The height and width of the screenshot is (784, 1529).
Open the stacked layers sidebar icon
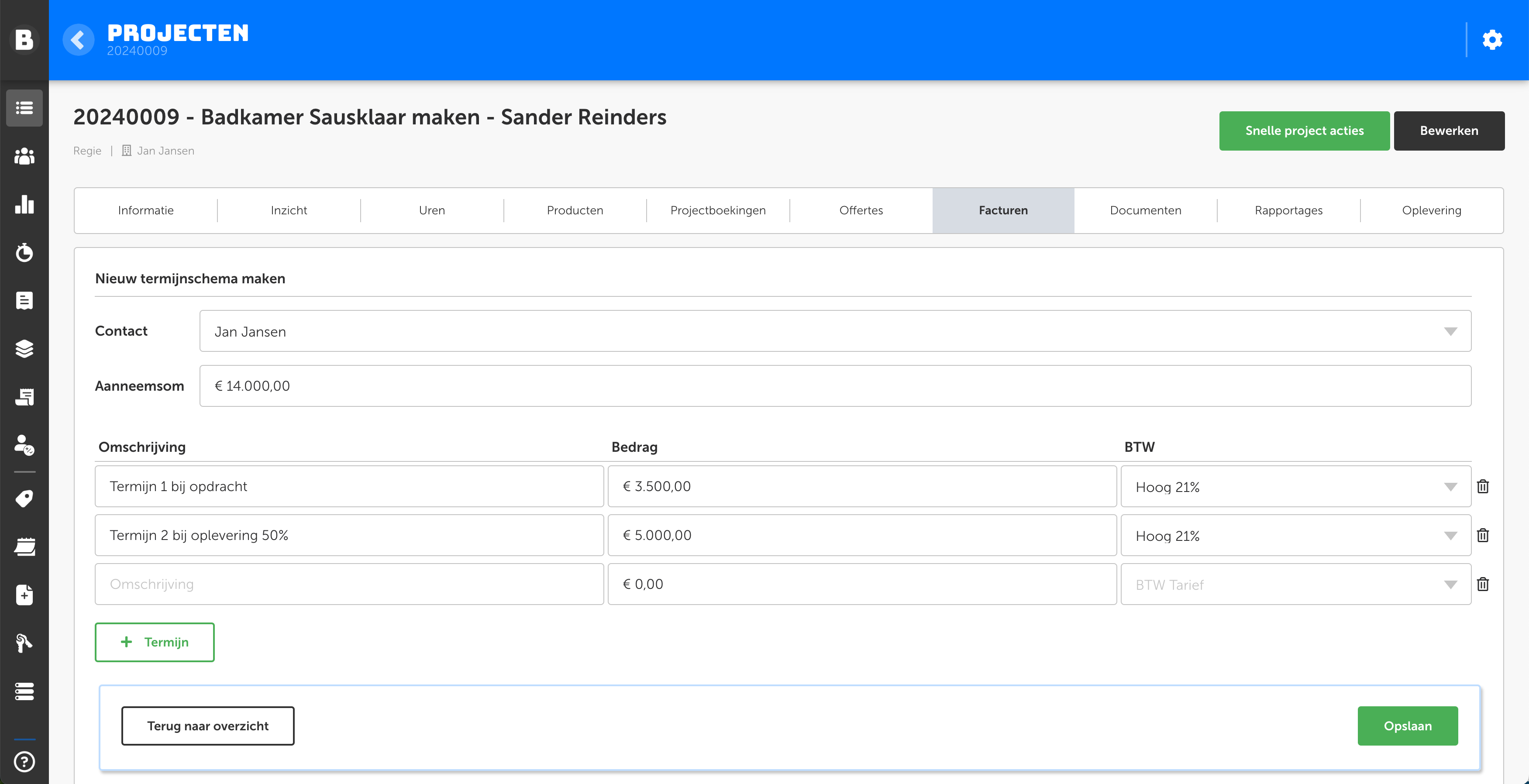24,349
